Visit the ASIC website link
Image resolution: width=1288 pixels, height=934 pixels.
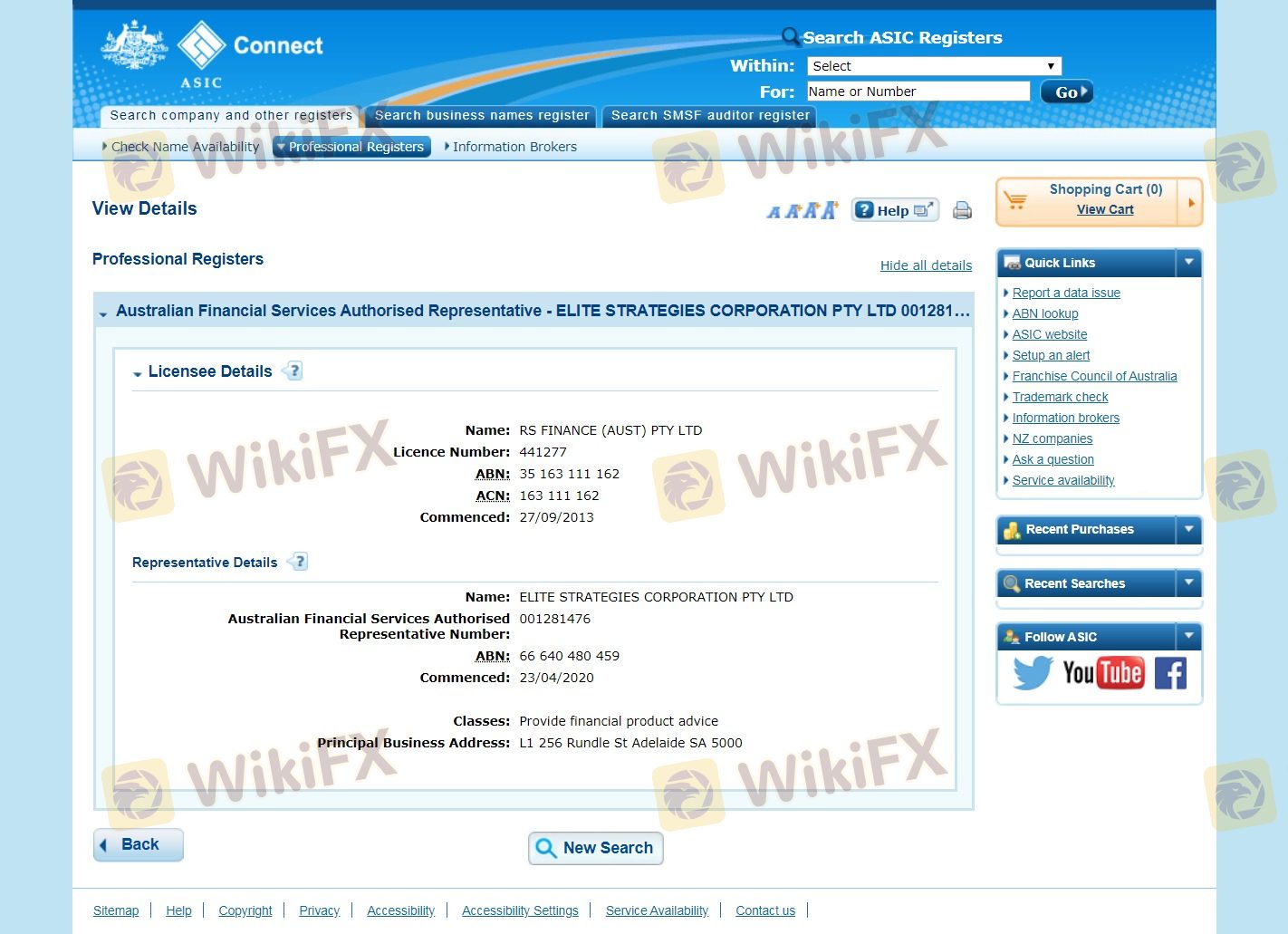pyautogui.click(x=1050, y=334)
